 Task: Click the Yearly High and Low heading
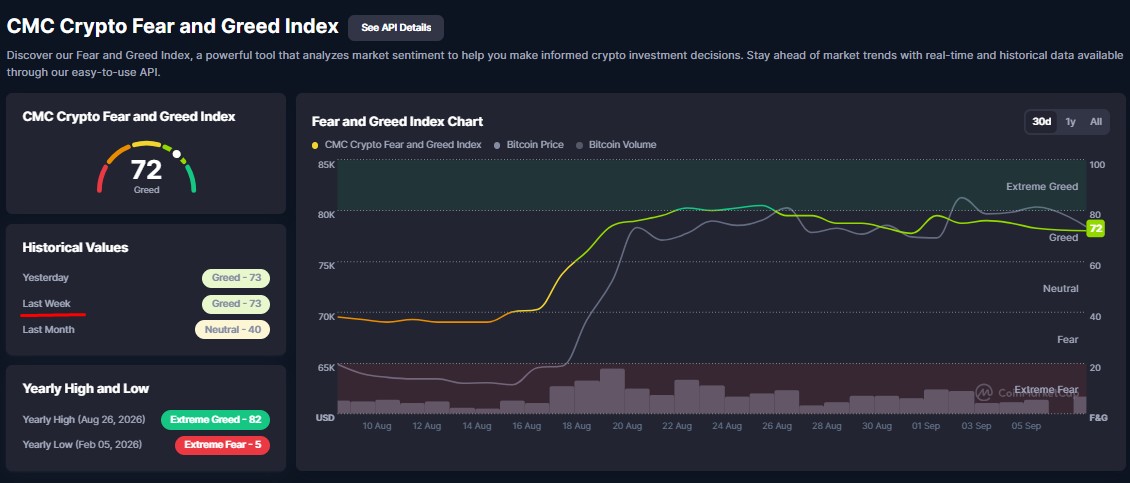[x=86, y=389]
